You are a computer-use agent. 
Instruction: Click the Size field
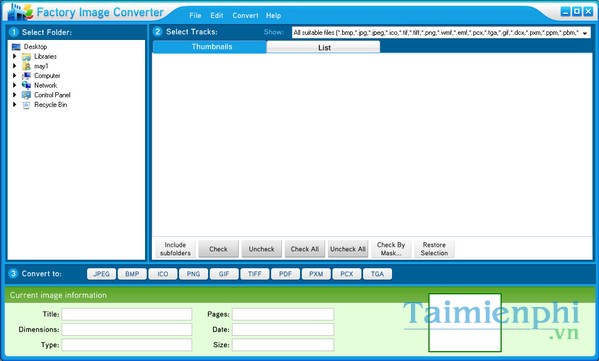[x=283, y=345]
